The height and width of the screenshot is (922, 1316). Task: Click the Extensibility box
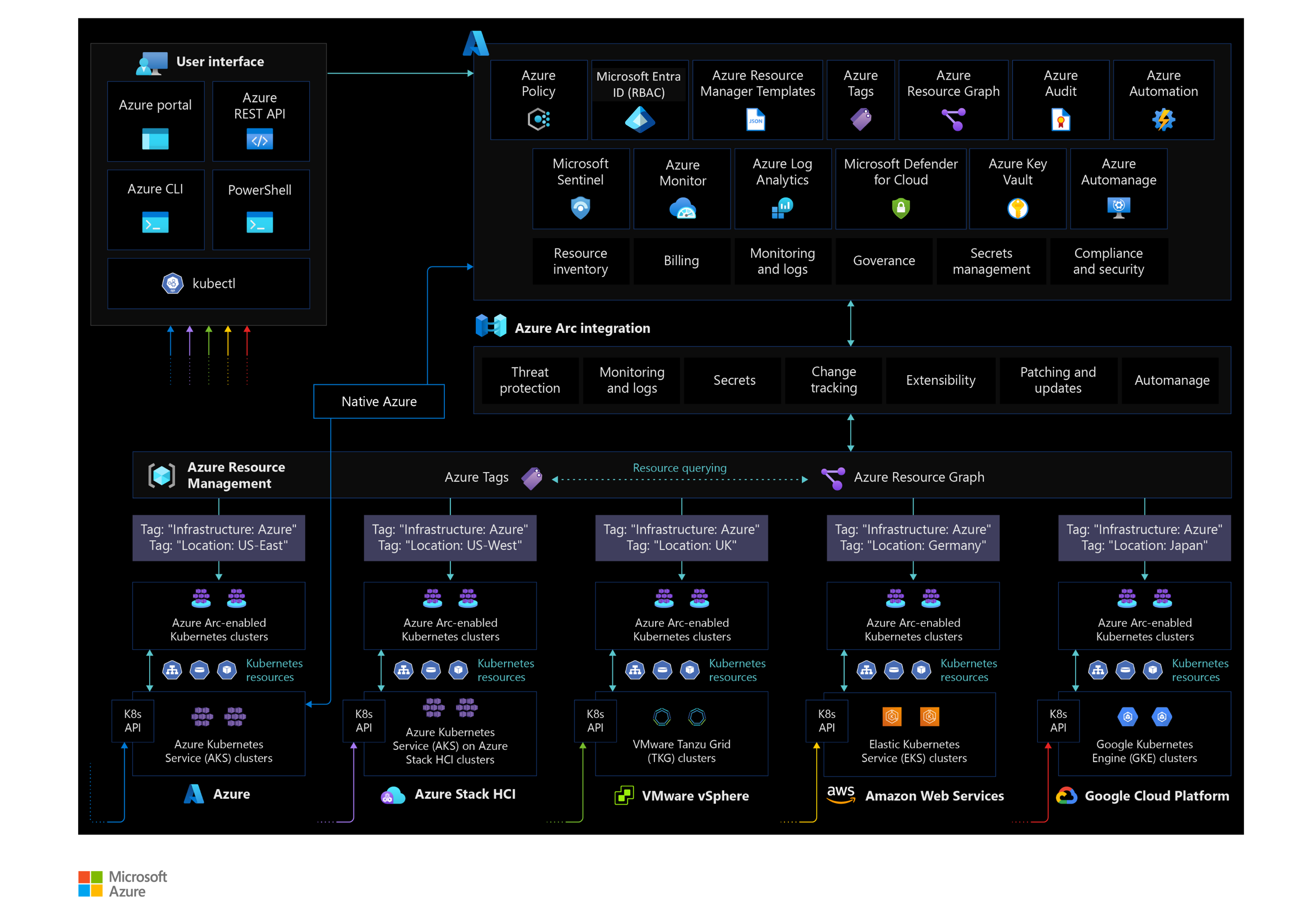941,380
